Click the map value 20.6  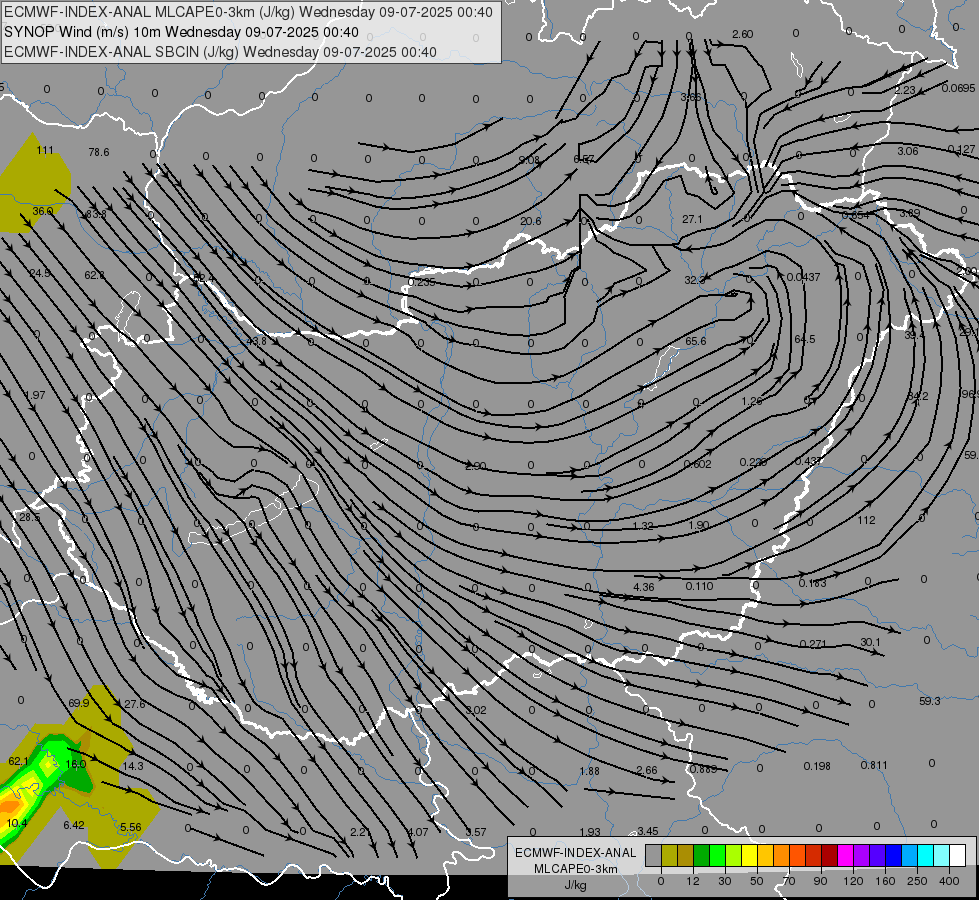click(x=531, y=221)
